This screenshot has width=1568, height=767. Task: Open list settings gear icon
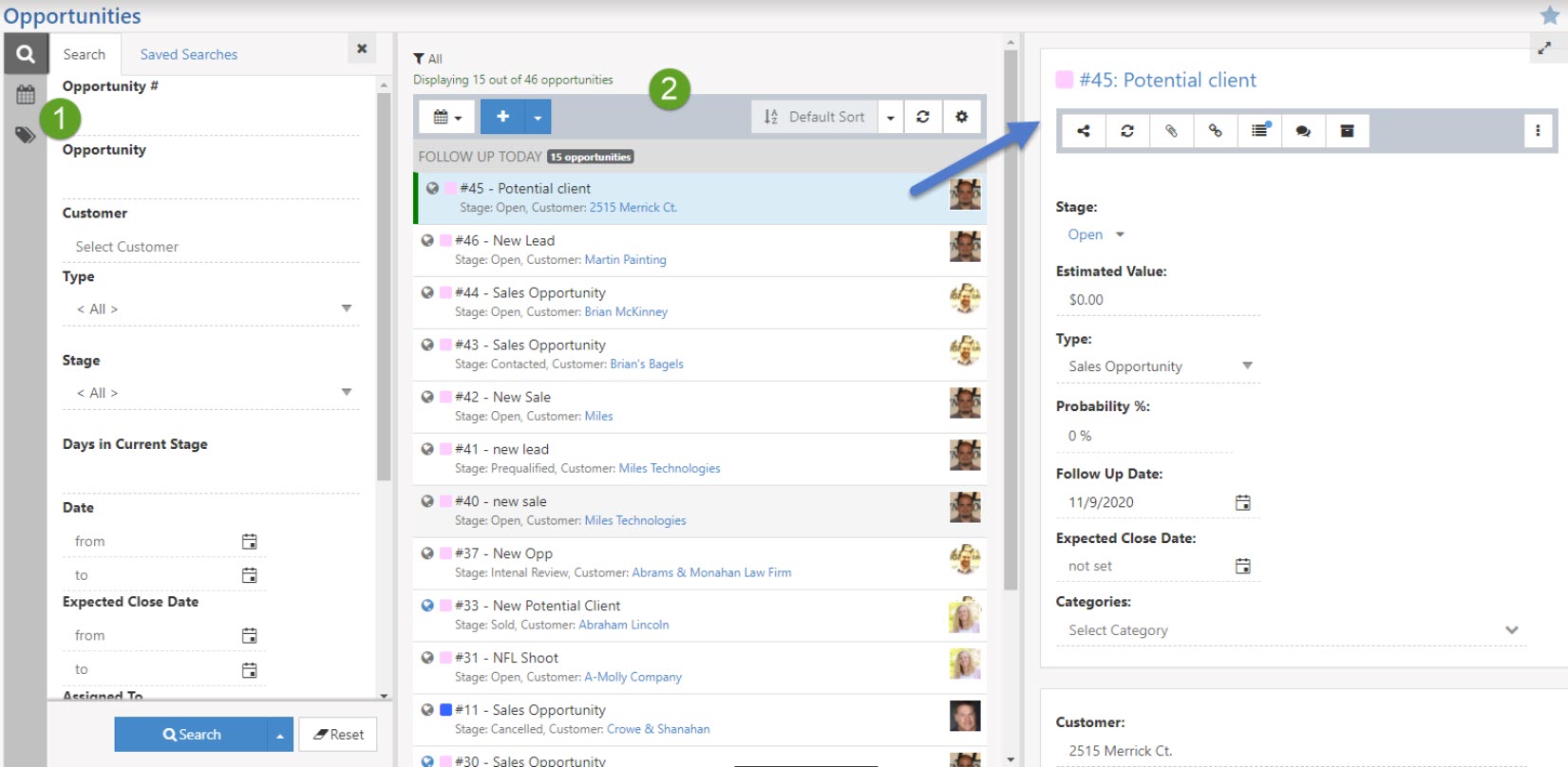pyautogui.click(x=961, y=117)
